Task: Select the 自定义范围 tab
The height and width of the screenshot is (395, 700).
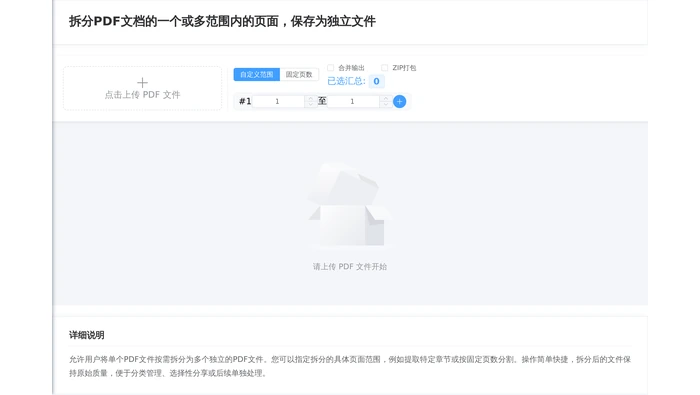Action: 257,75
